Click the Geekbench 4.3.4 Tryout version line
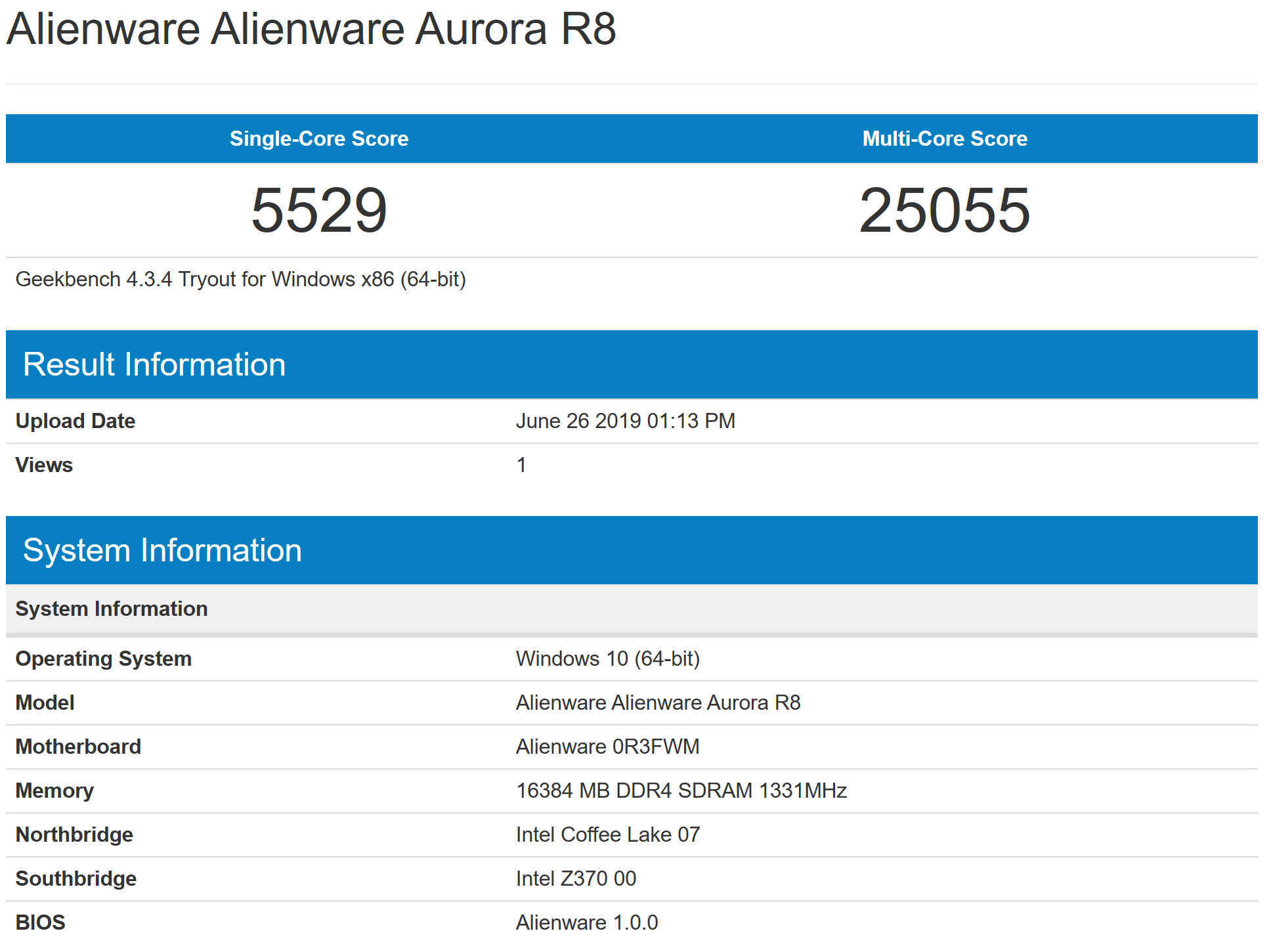 click(240, 279)
